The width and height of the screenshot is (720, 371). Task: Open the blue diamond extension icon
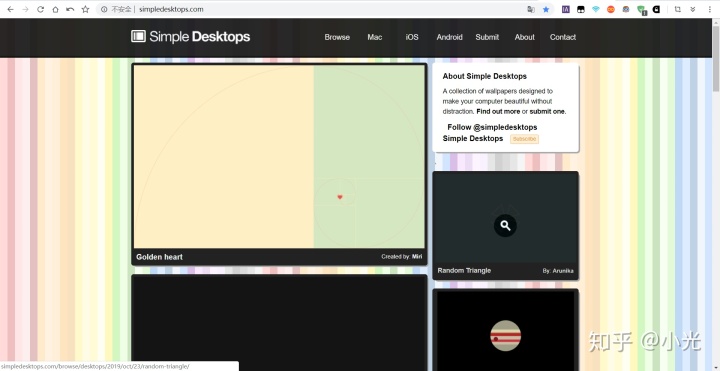(596, 9)
